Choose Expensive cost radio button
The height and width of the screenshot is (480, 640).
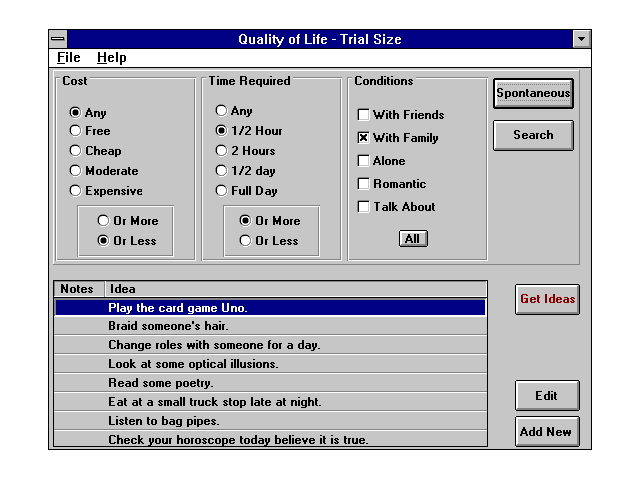[75, 191]
